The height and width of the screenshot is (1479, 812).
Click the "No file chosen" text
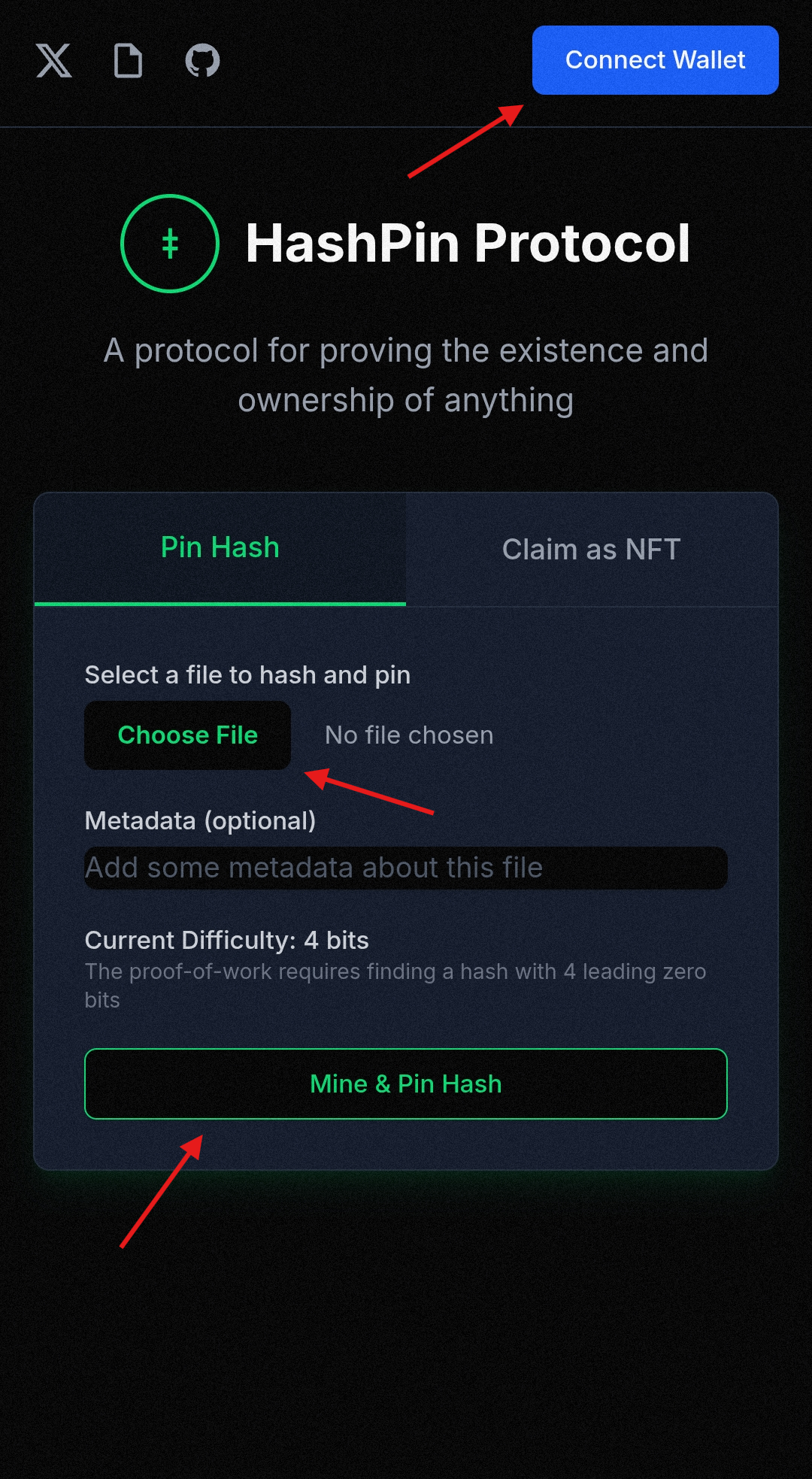409,735
